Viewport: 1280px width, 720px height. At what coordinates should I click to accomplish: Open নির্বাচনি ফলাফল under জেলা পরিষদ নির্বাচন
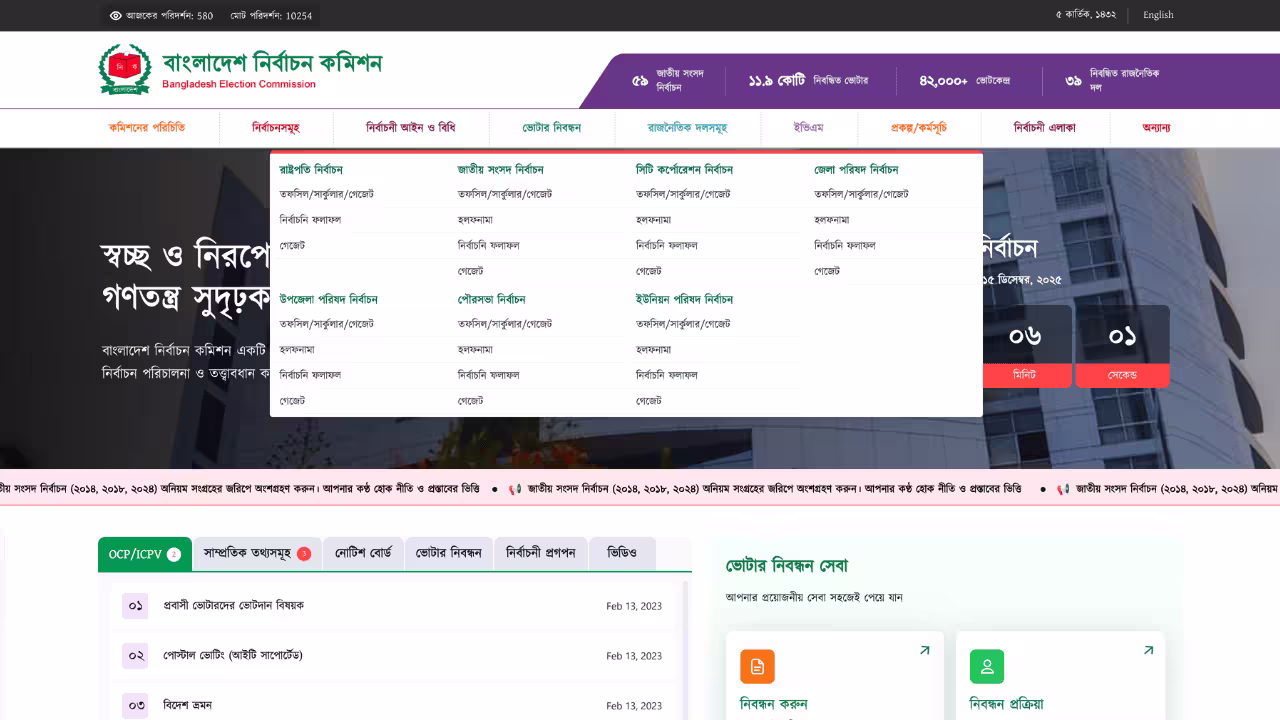pos(845,245)
